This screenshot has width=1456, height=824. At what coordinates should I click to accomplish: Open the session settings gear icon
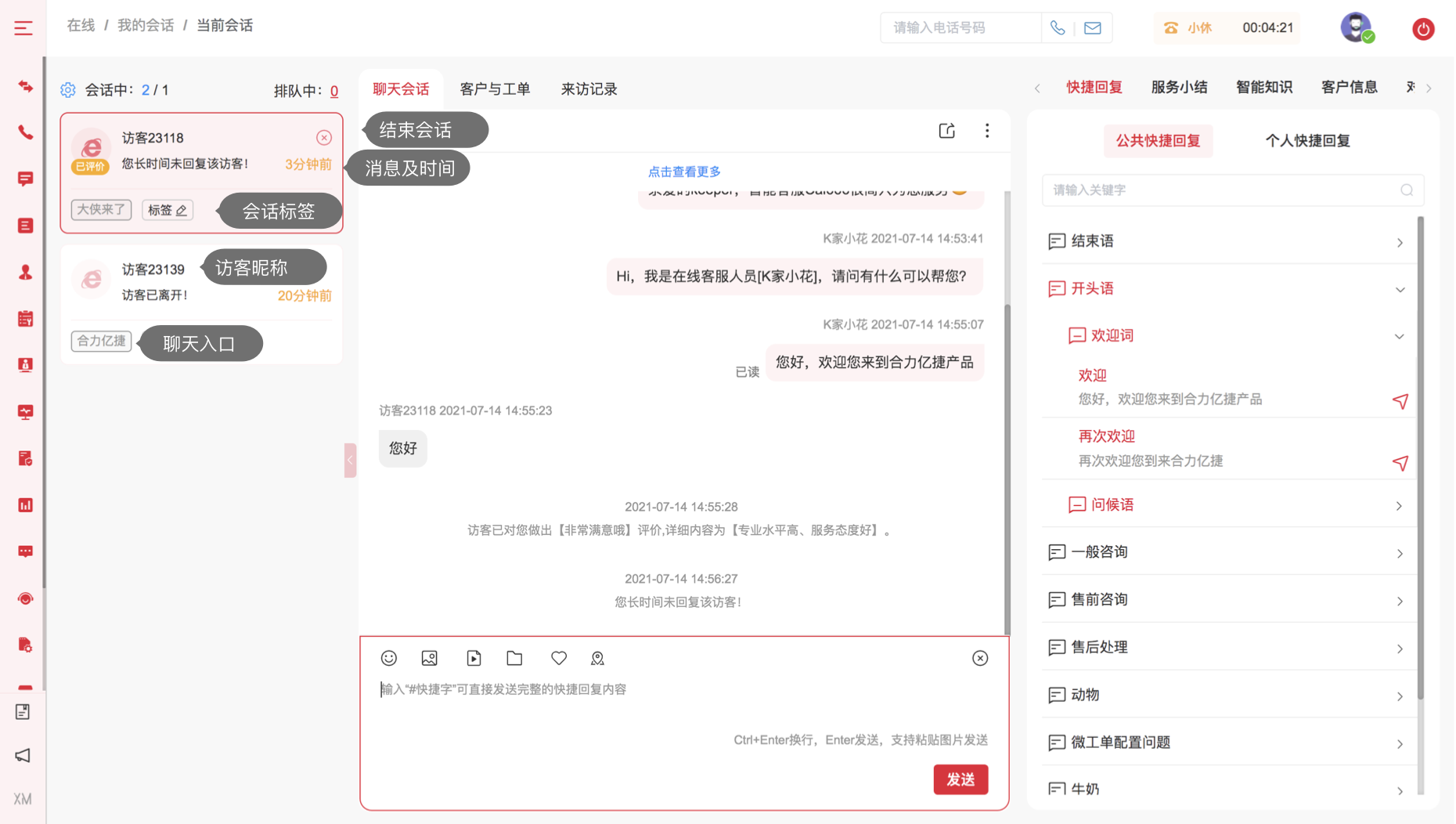click(68, 90)
